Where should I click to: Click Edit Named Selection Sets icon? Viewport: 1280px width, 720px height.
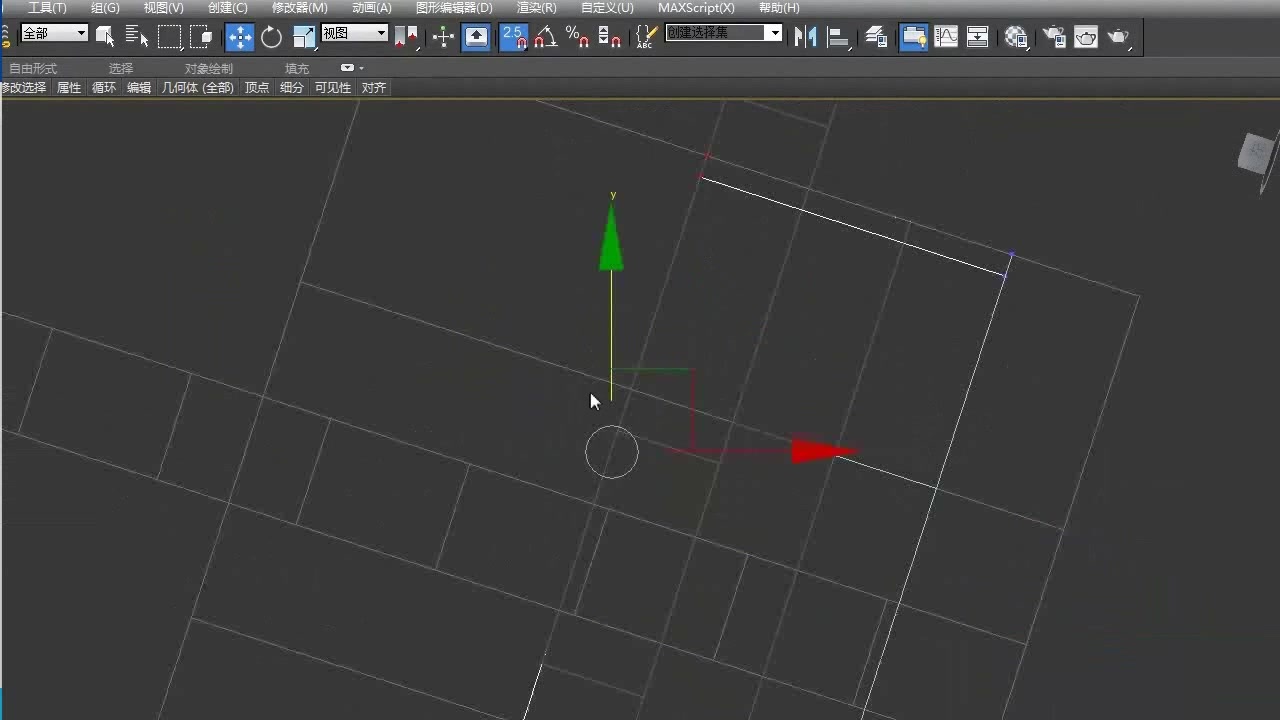tap(646, 37)
